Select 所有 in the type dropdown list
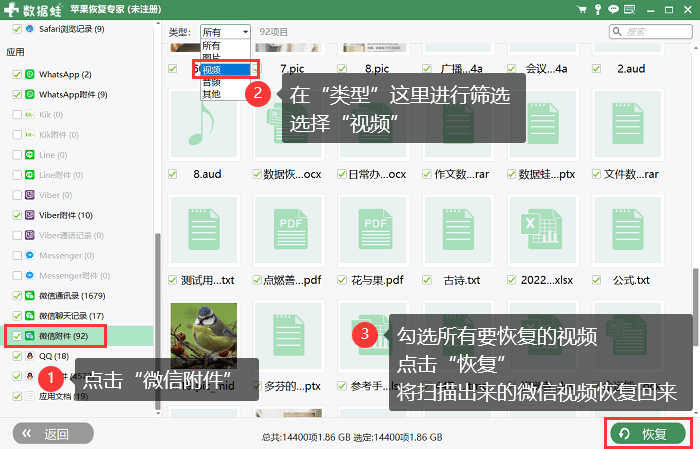The width and height of the screenshot is (700, 449). [x=225, y=46]
